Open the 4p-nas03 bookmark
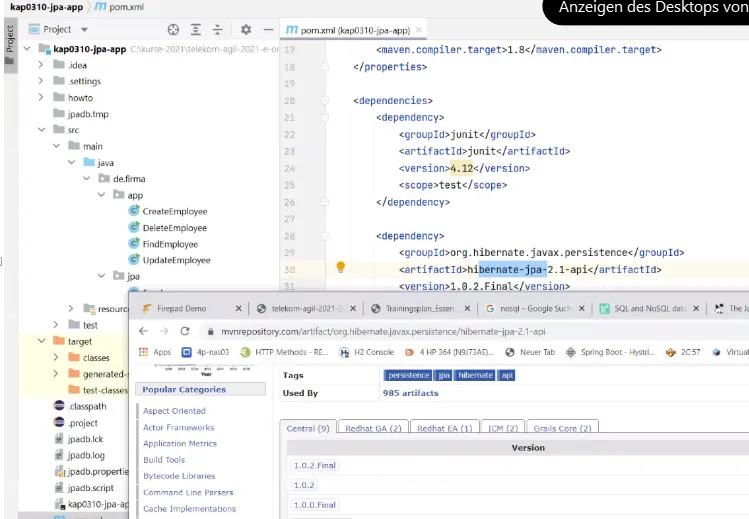 (x=205, y=352)
